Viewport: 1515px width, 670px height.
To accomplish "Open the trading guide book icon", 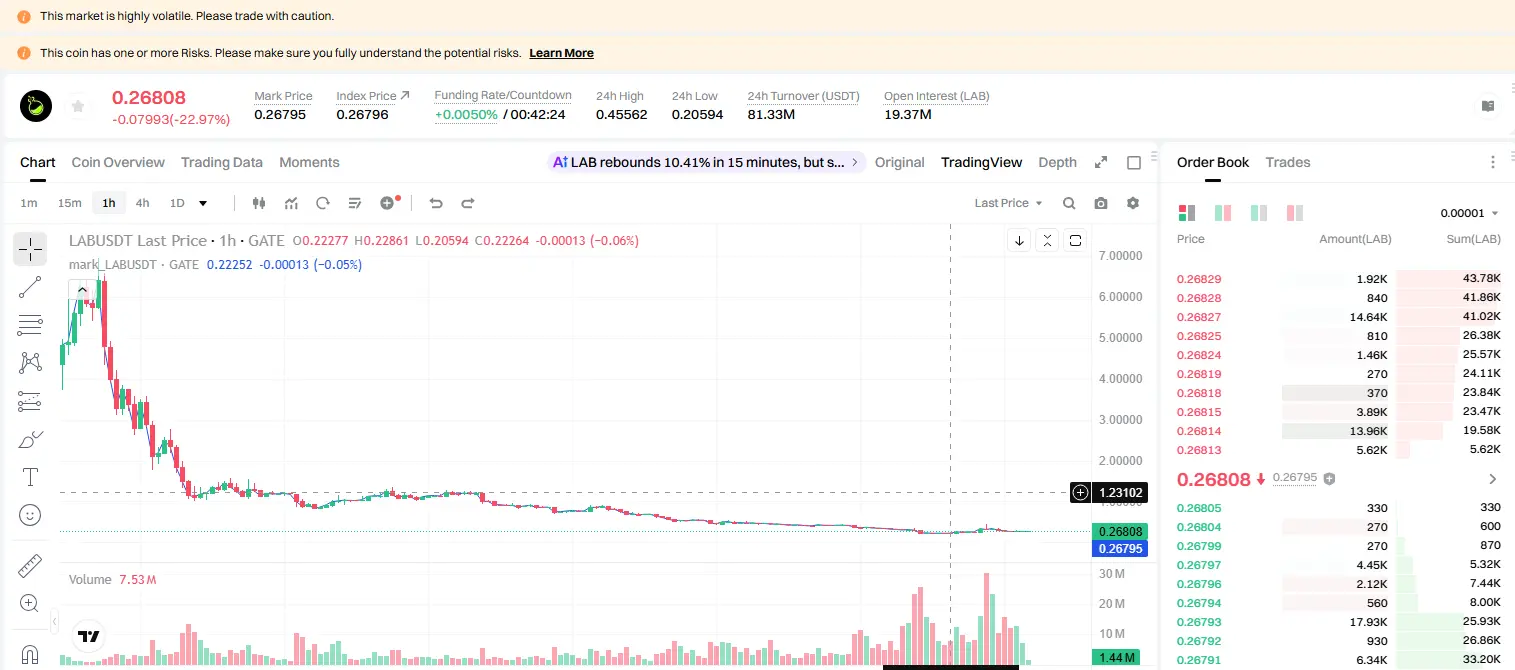I will click(x=1488, y=106).
